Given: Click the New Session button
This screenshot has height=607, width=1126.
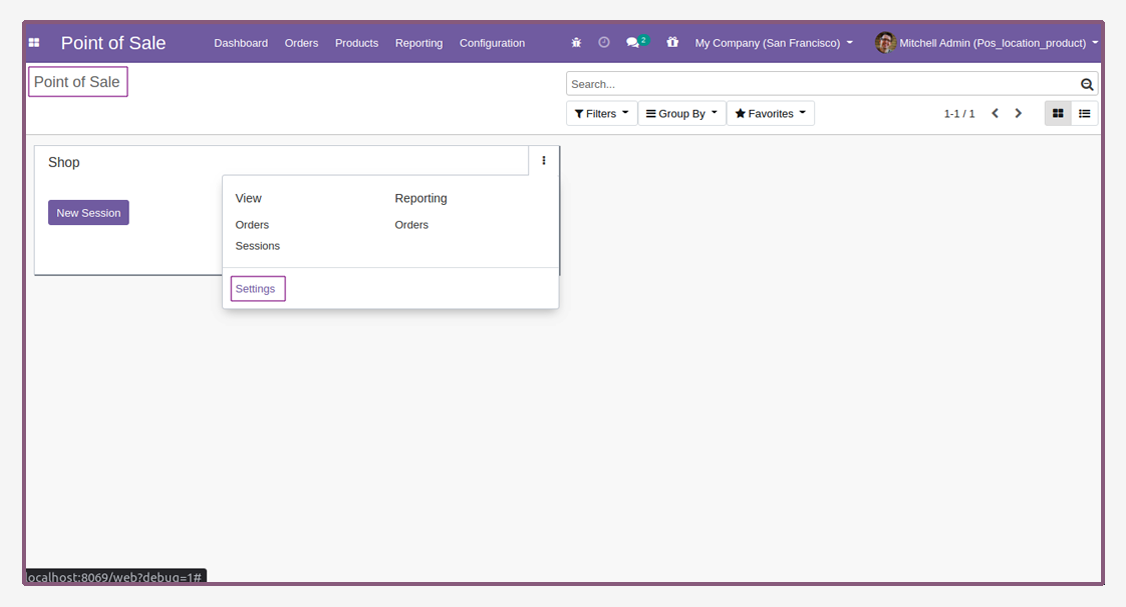Looking at the screenshot, I should point(88,213).
